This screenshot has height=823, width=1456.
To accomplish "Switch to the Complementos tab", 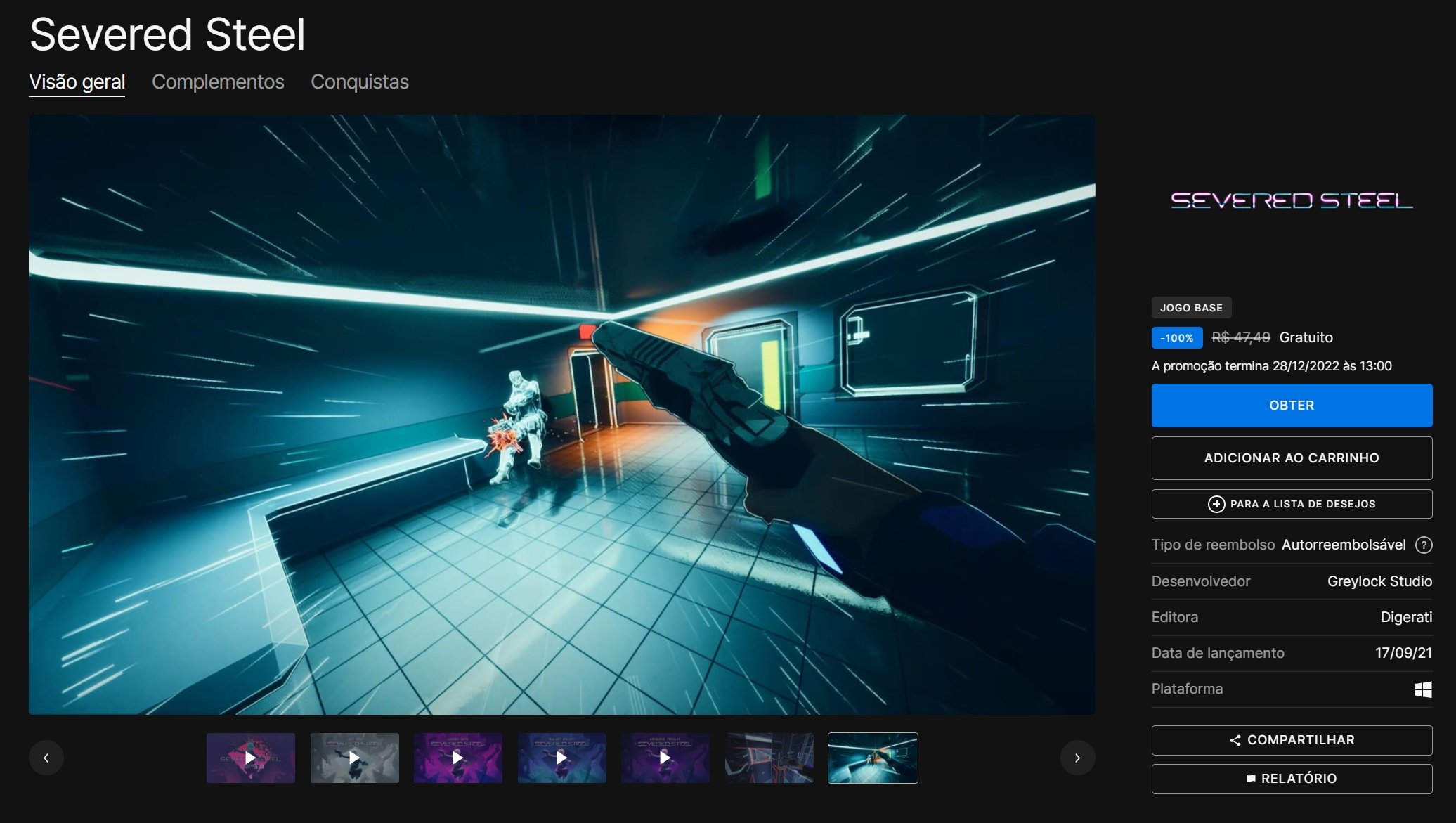I will pos(218,82).
